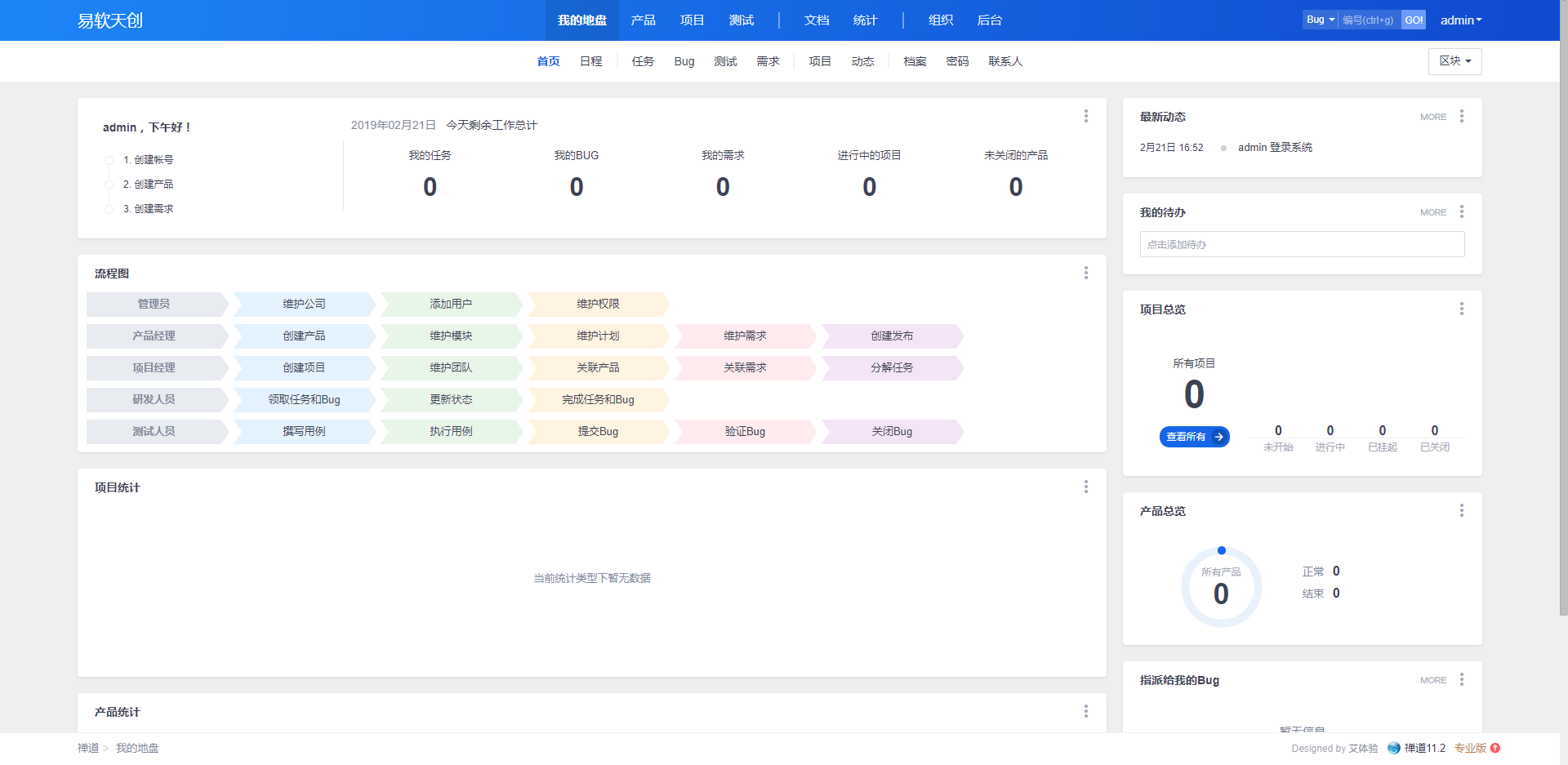Open the admin user dropdown menu
1568x765 pixels.
pos(1461,20)
